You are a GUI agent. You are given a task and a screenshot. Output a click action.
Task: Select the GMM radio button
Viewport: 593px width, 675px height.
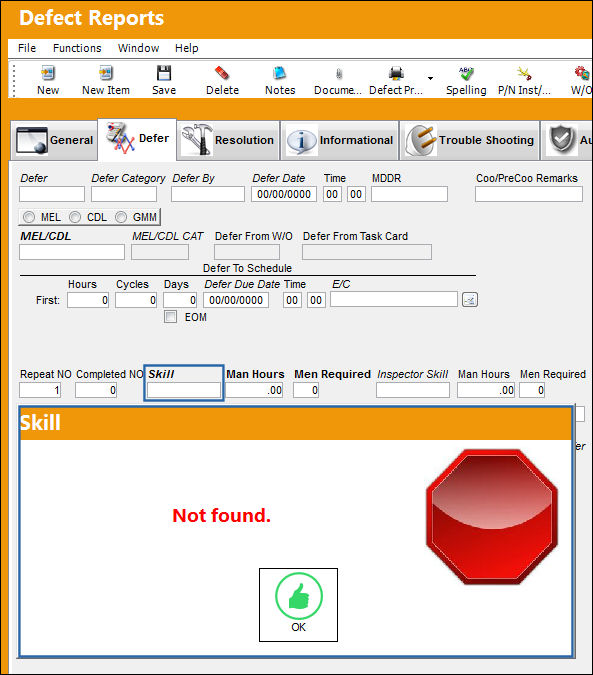point(121,217)
